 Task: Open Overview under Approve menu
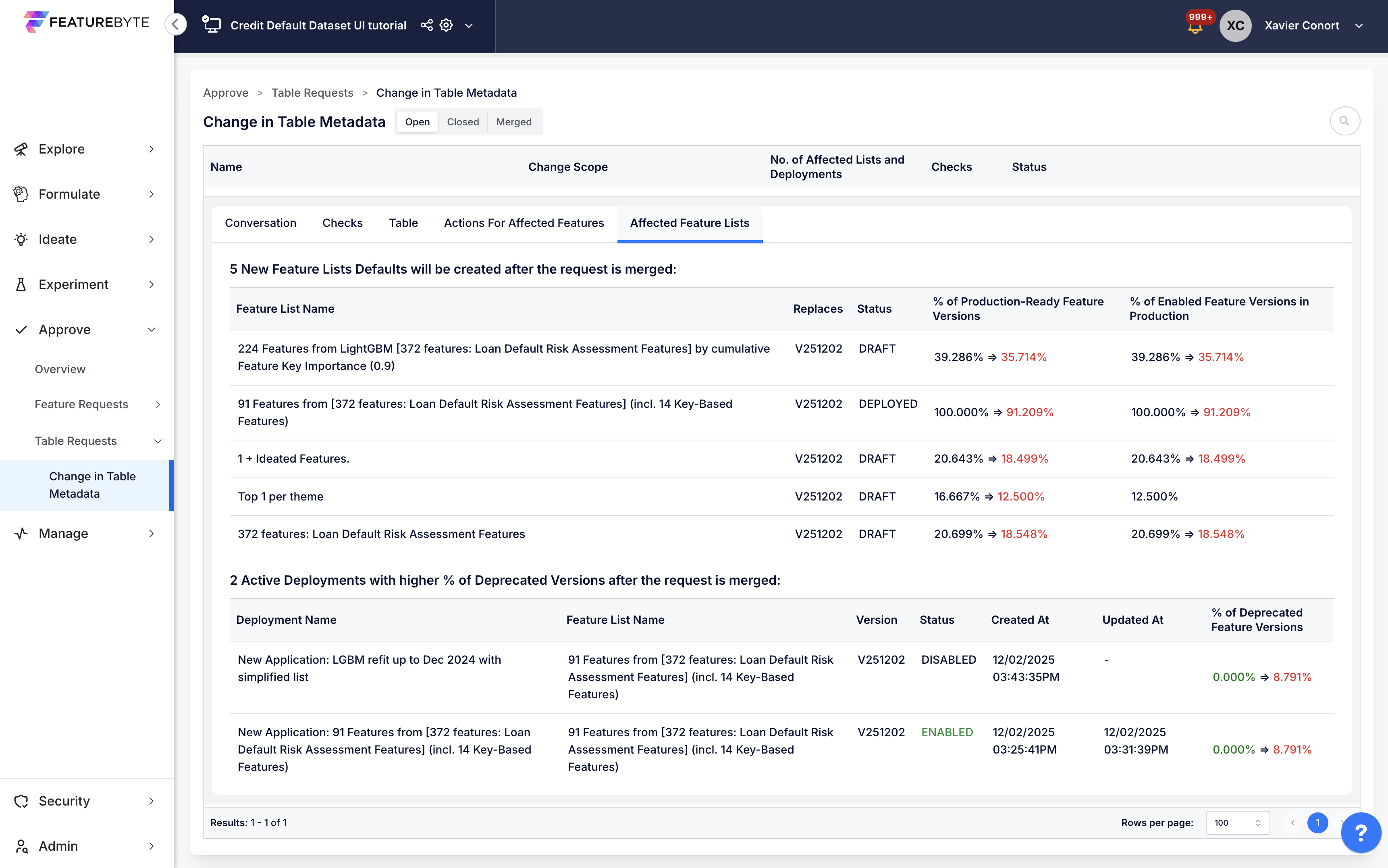60,369
